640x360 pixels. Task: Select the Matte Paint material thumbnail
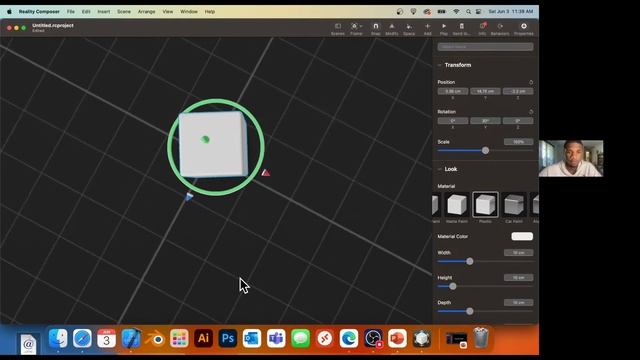click(457, 204)
